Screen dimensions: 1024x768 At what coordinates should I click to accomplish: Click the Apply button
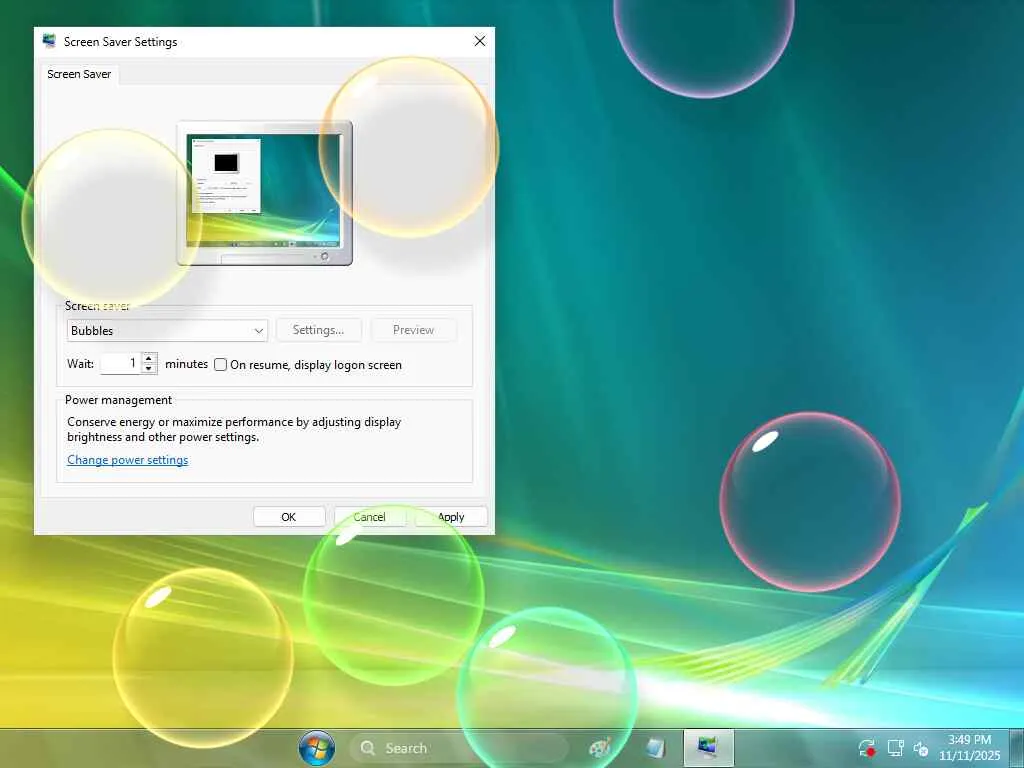(451, 517)
